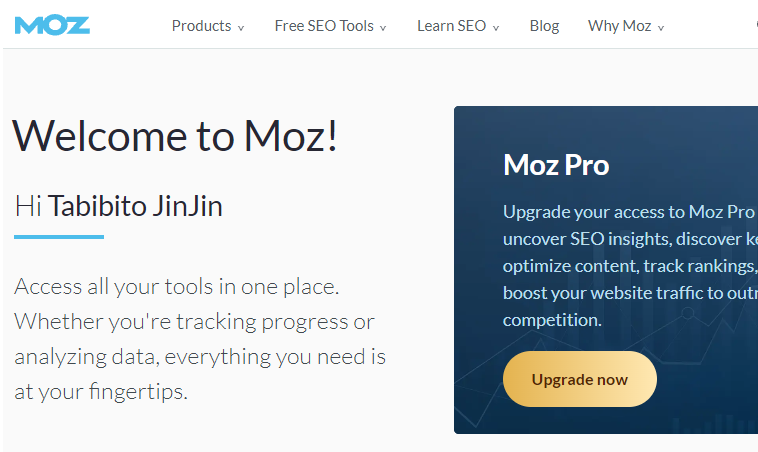Click the Moz logo in the header
758x452 pixels.
(52, 26)
